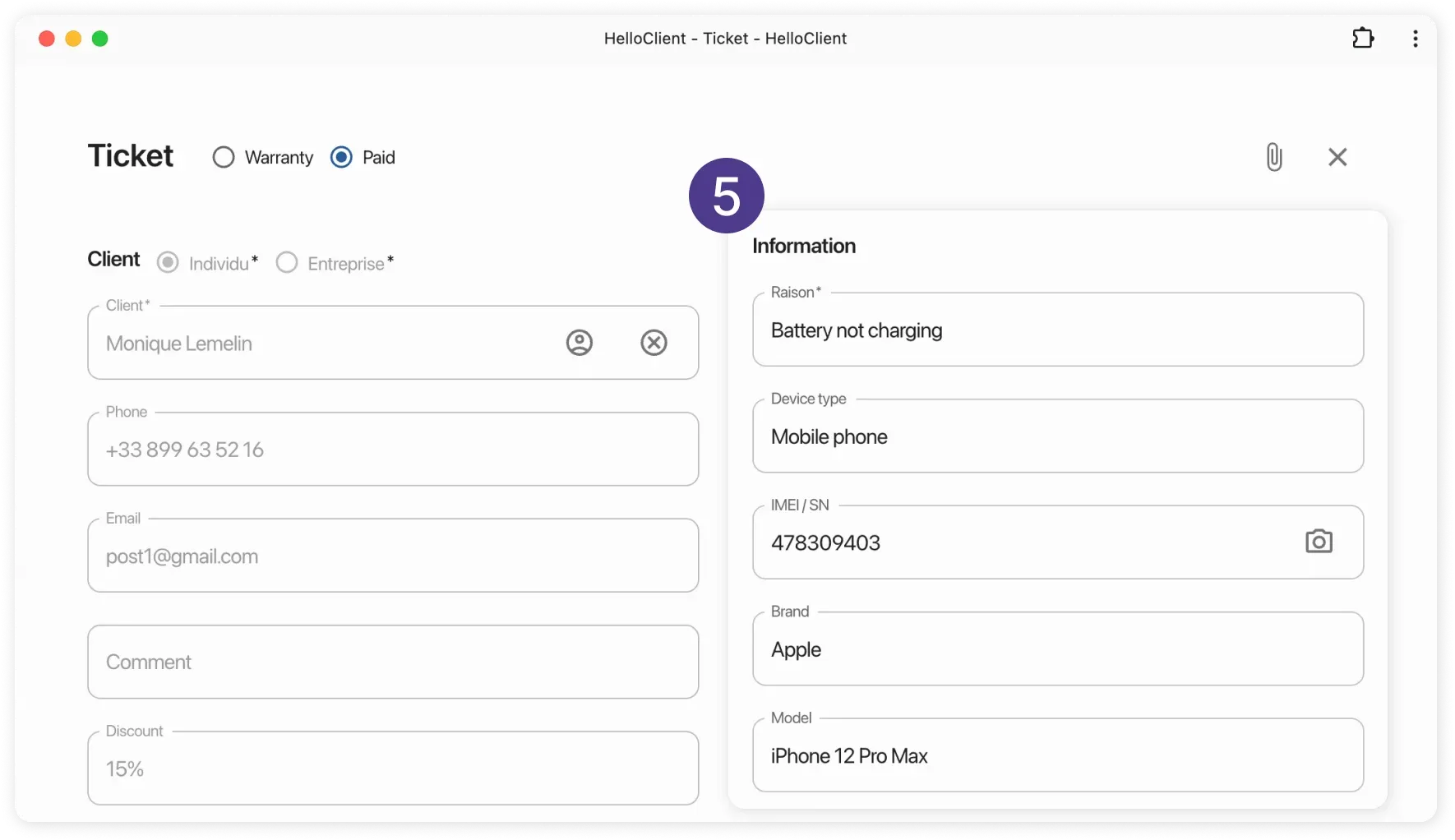Click the Discount field showing 15%

pyautogui.click(x=393, y=768)
